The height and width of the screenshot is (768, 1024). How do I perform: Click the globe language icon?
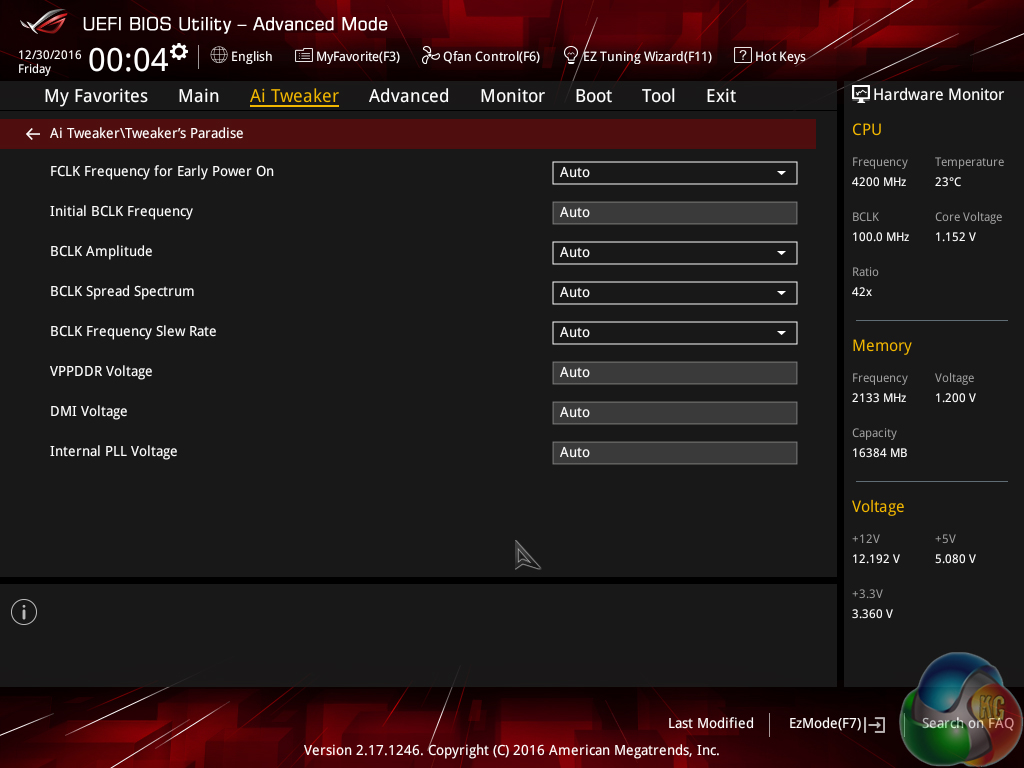click(x=219, y=56)
